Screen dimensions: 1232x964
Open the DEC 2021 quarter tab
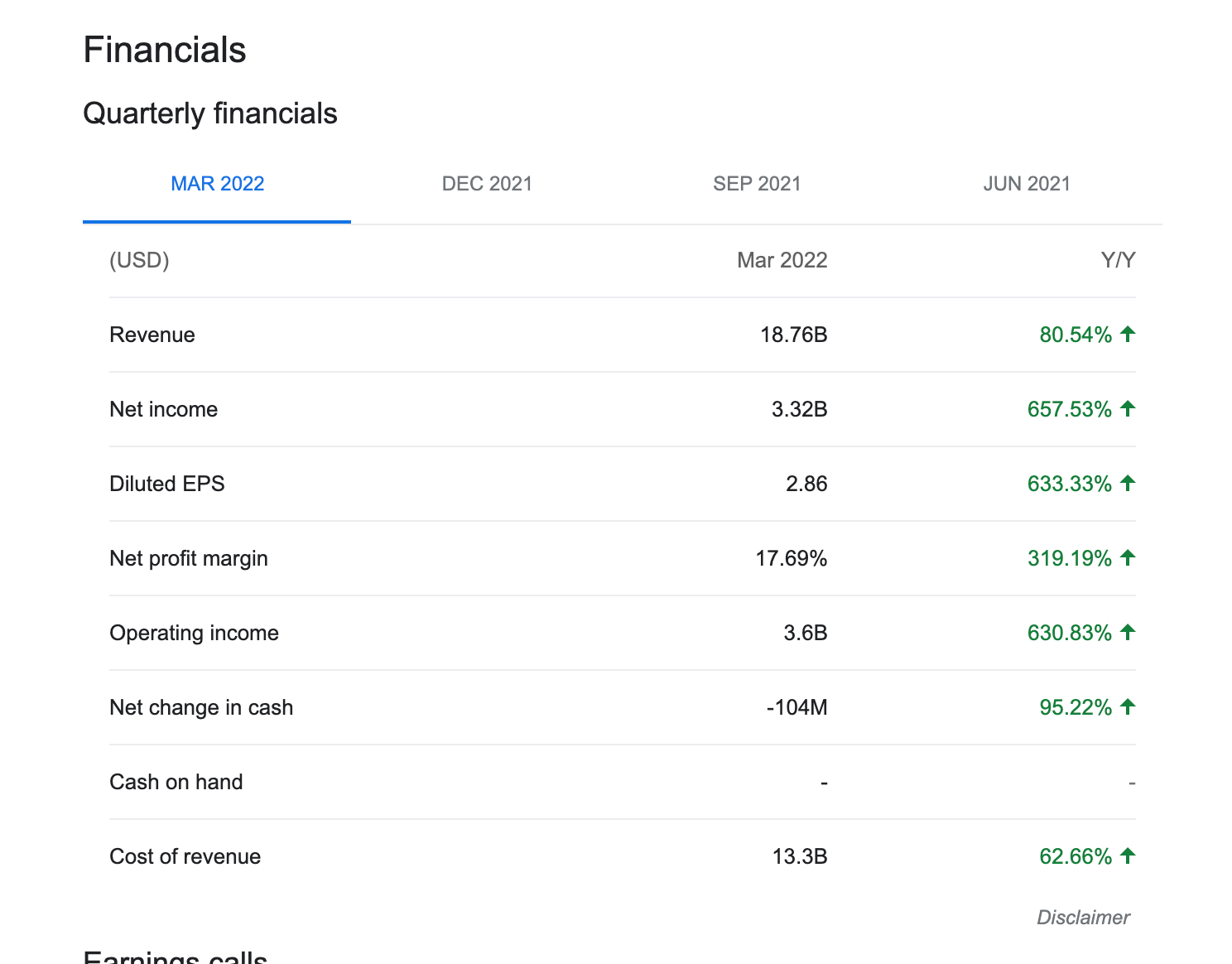click(x=487, y=184)
